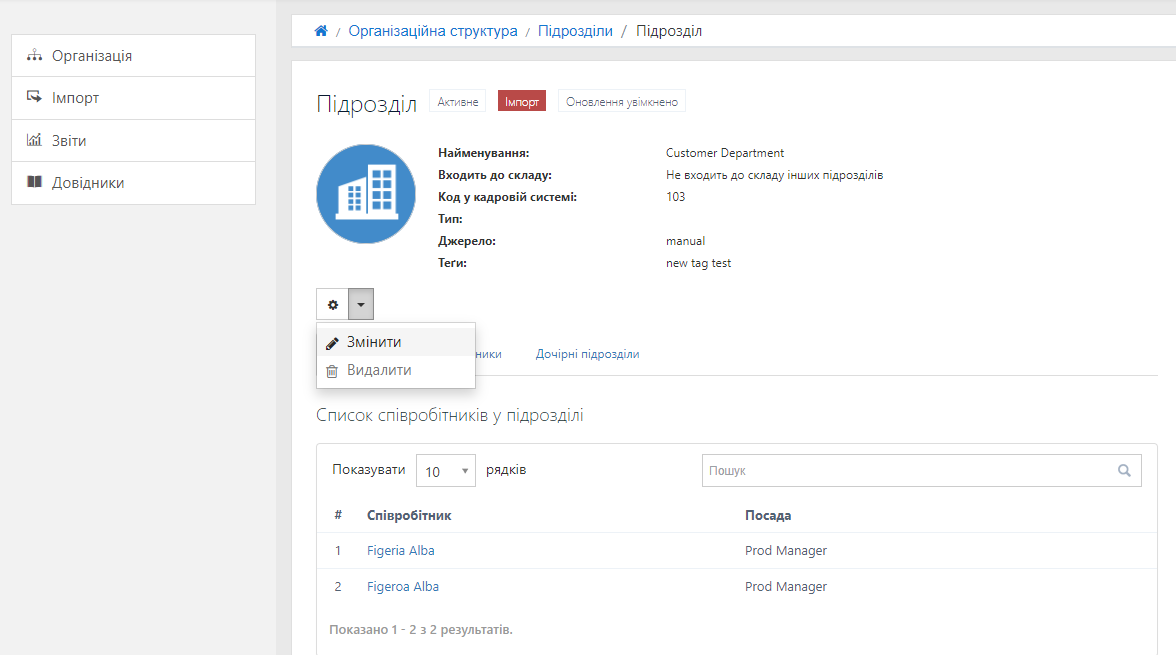
Task: Click the source value manual
Action: click(x=686, y=241)
